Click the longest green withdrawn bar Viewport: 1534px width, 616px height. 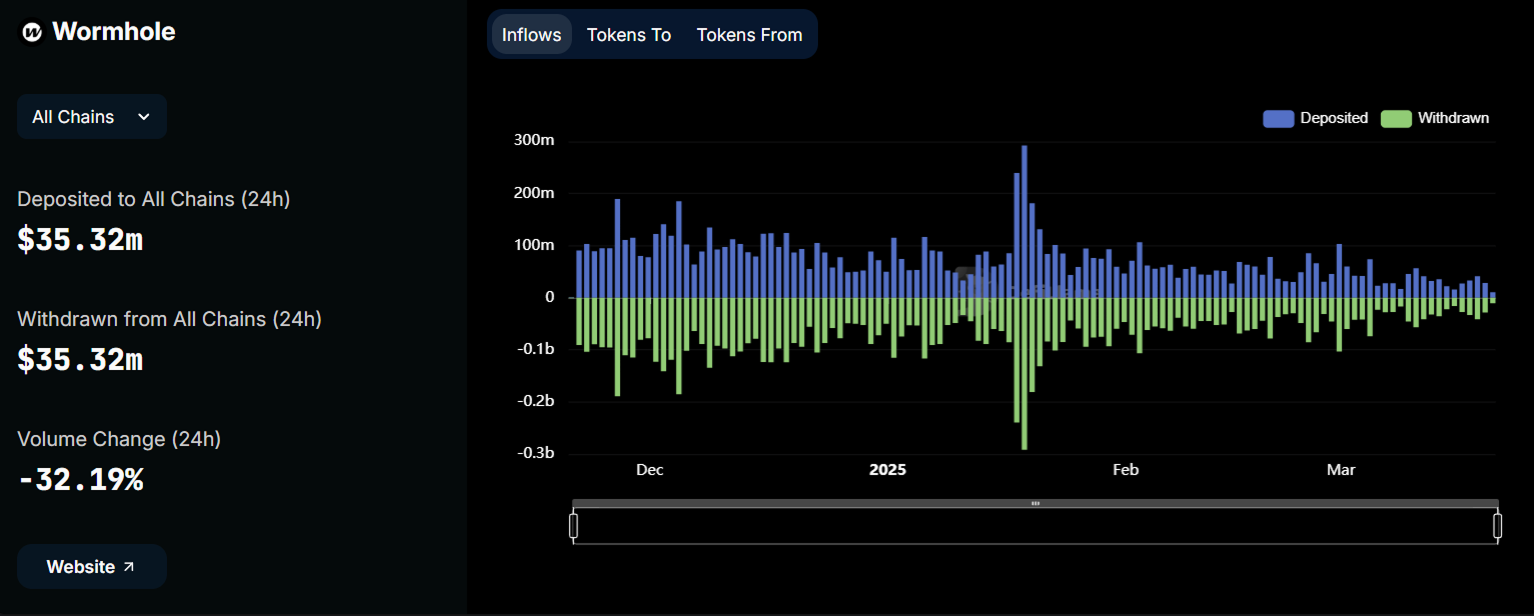coord(1024,373)
